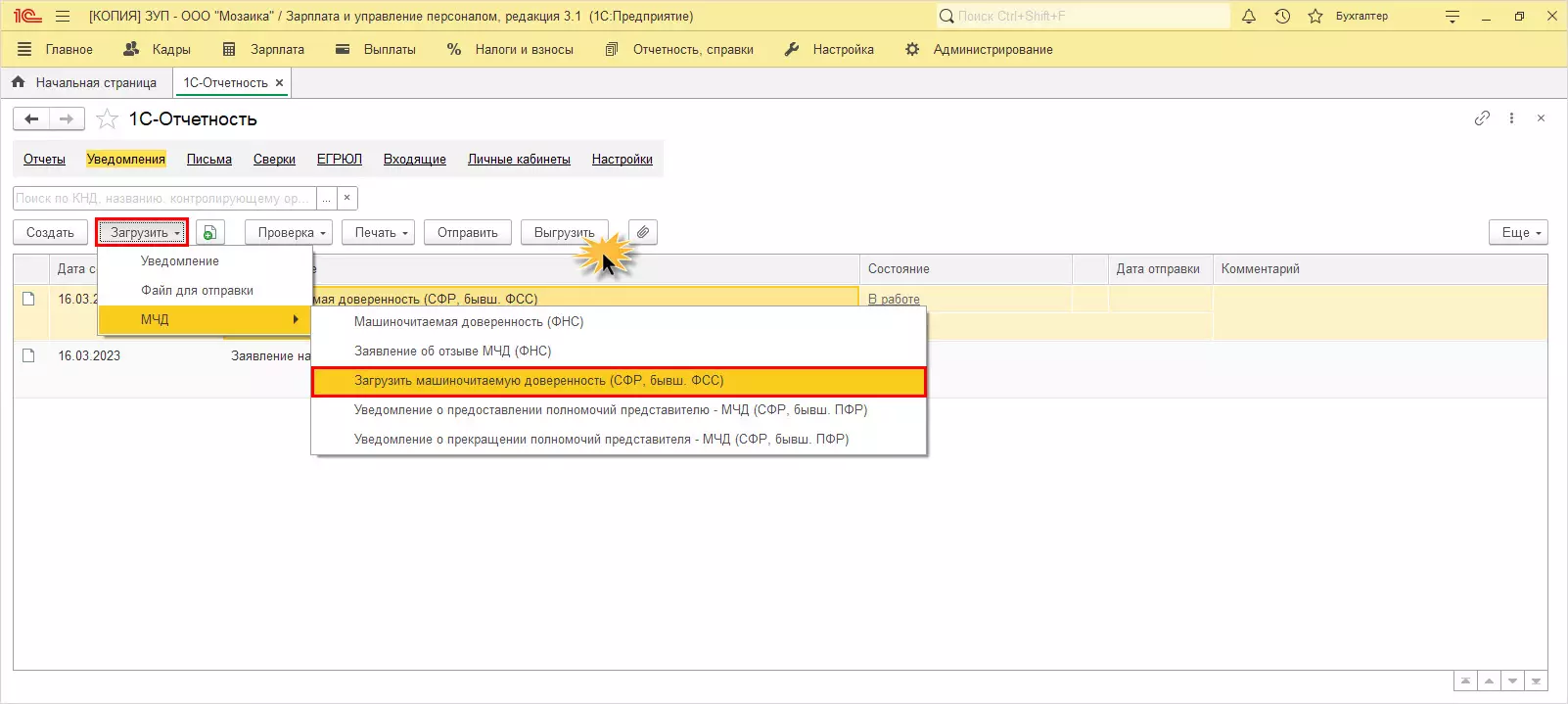Close the 1С-Отчетность tab
Screen dimensions: 1568x704
[279, 83]
